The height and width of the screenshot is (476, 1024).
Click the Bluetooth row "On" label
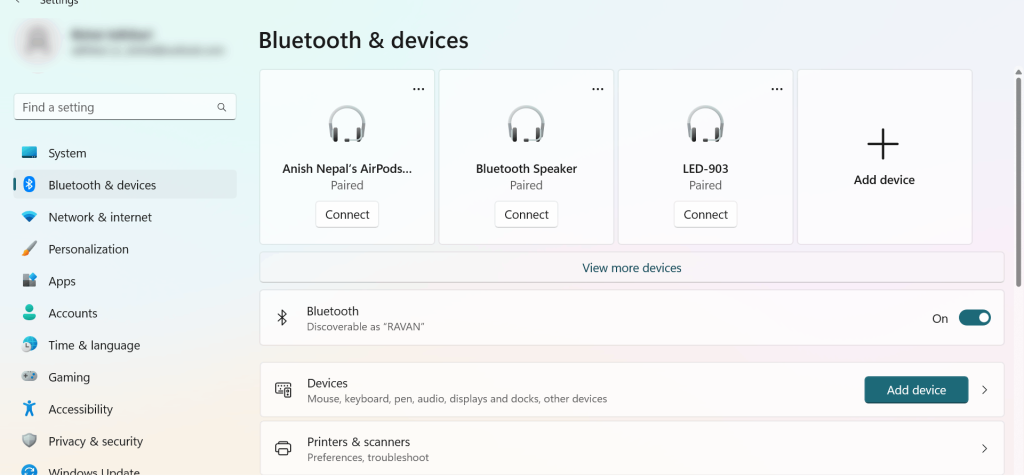pos(940,319)
